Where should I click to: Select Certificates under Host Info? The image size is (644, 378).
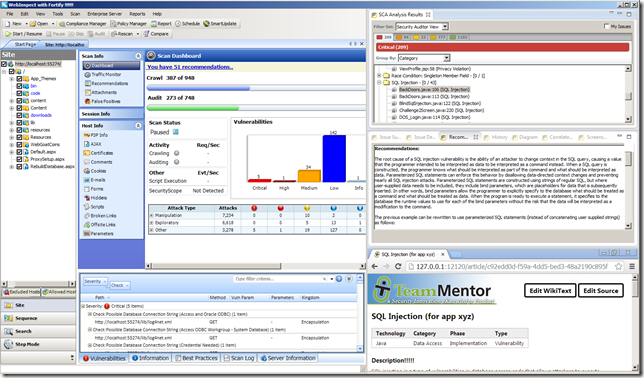pyautogui.click(x=98, y=153)
